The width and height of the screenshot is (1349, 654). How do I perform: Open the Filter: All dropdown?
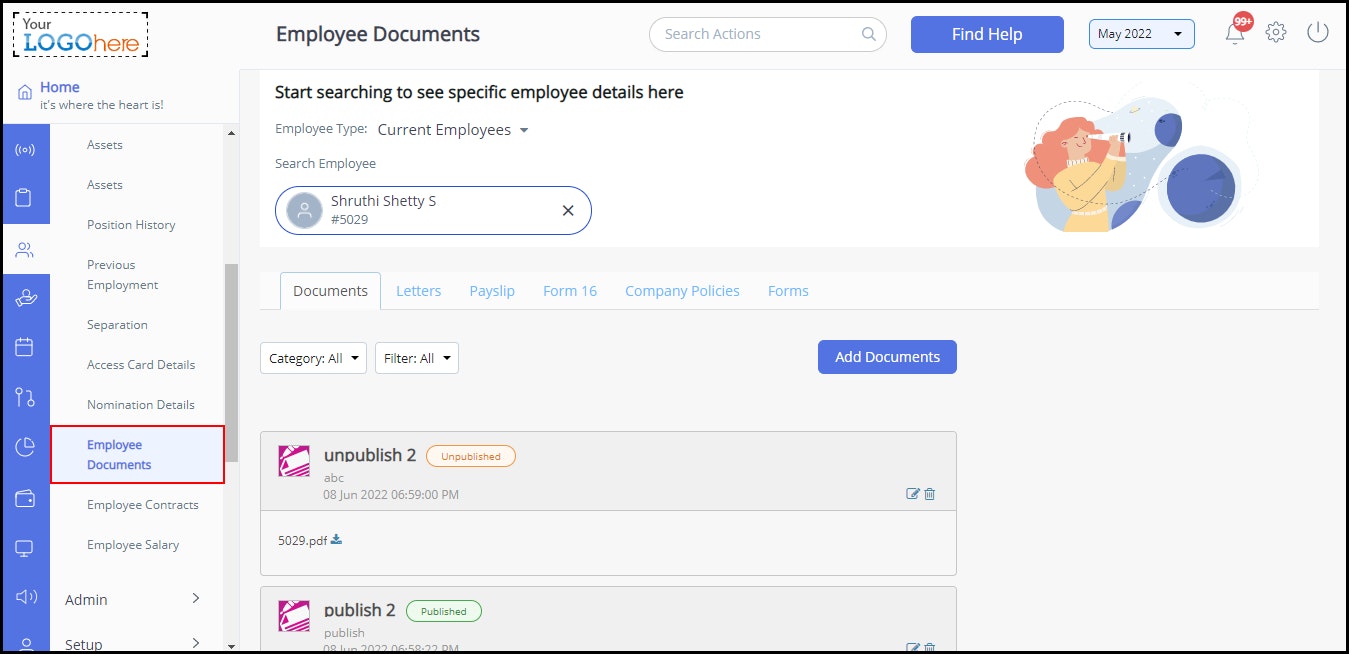[417, 357]
